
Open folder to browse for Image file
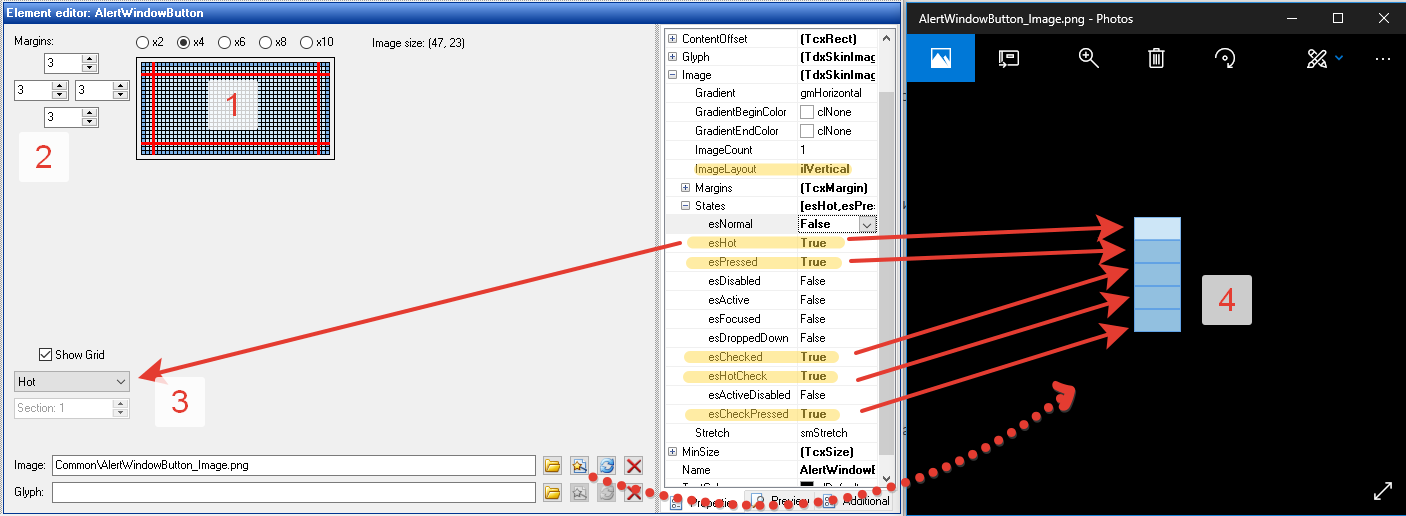pyautogui.click(x=552, y=466)
